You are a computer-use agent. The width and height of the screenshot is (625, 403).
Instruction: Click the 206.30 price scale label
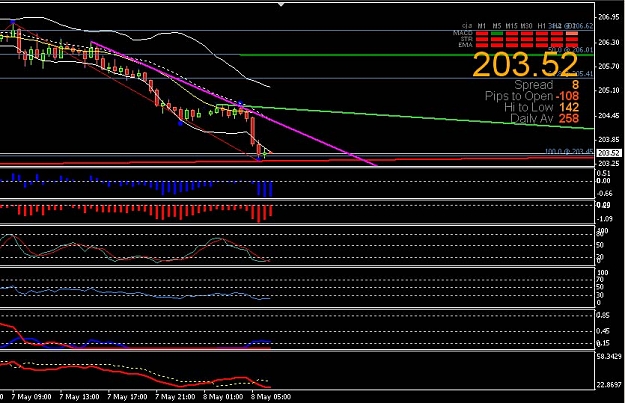(609, 42)
